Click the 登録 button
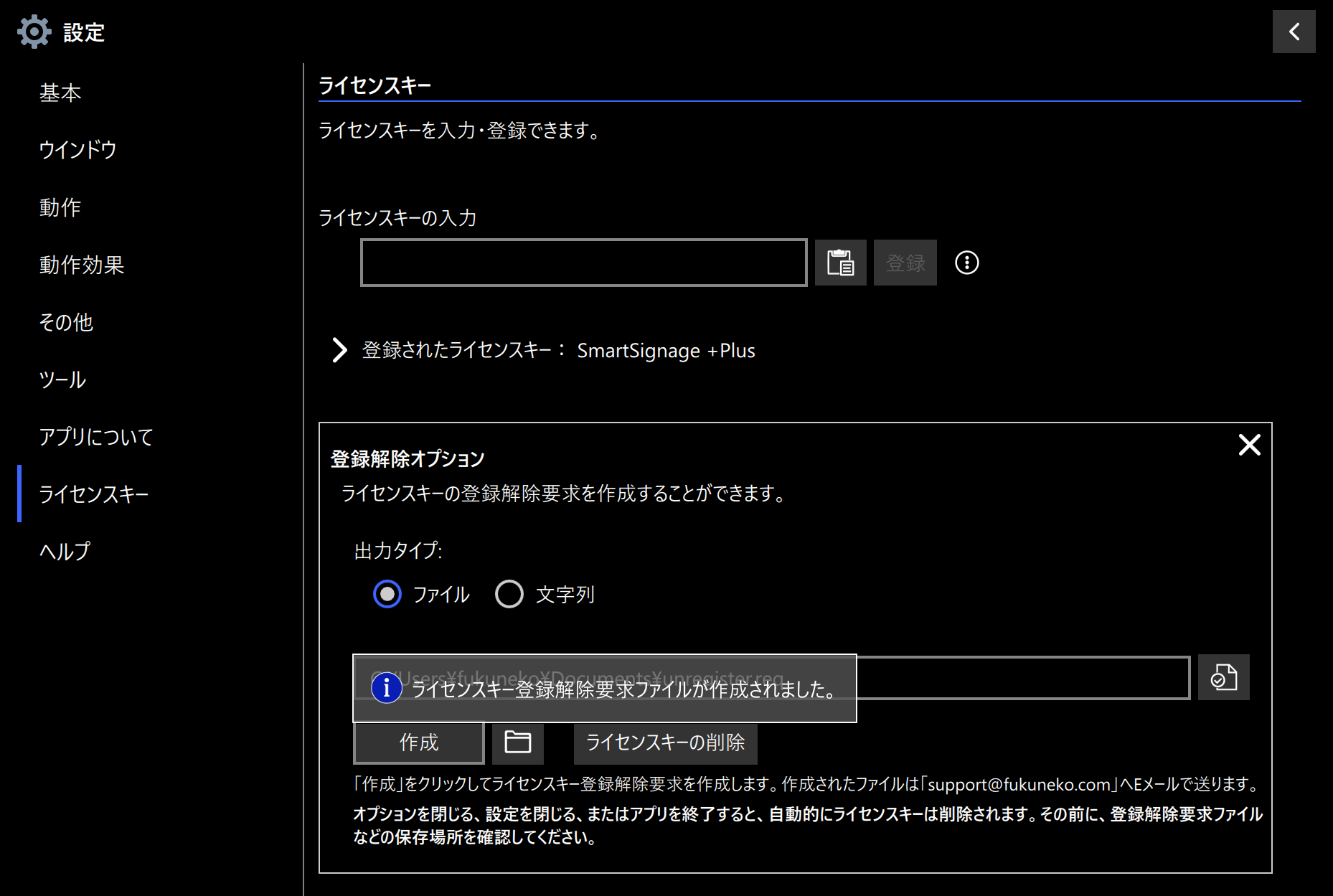This screenshot has height=896, width=1333. (x=905, y=263)
